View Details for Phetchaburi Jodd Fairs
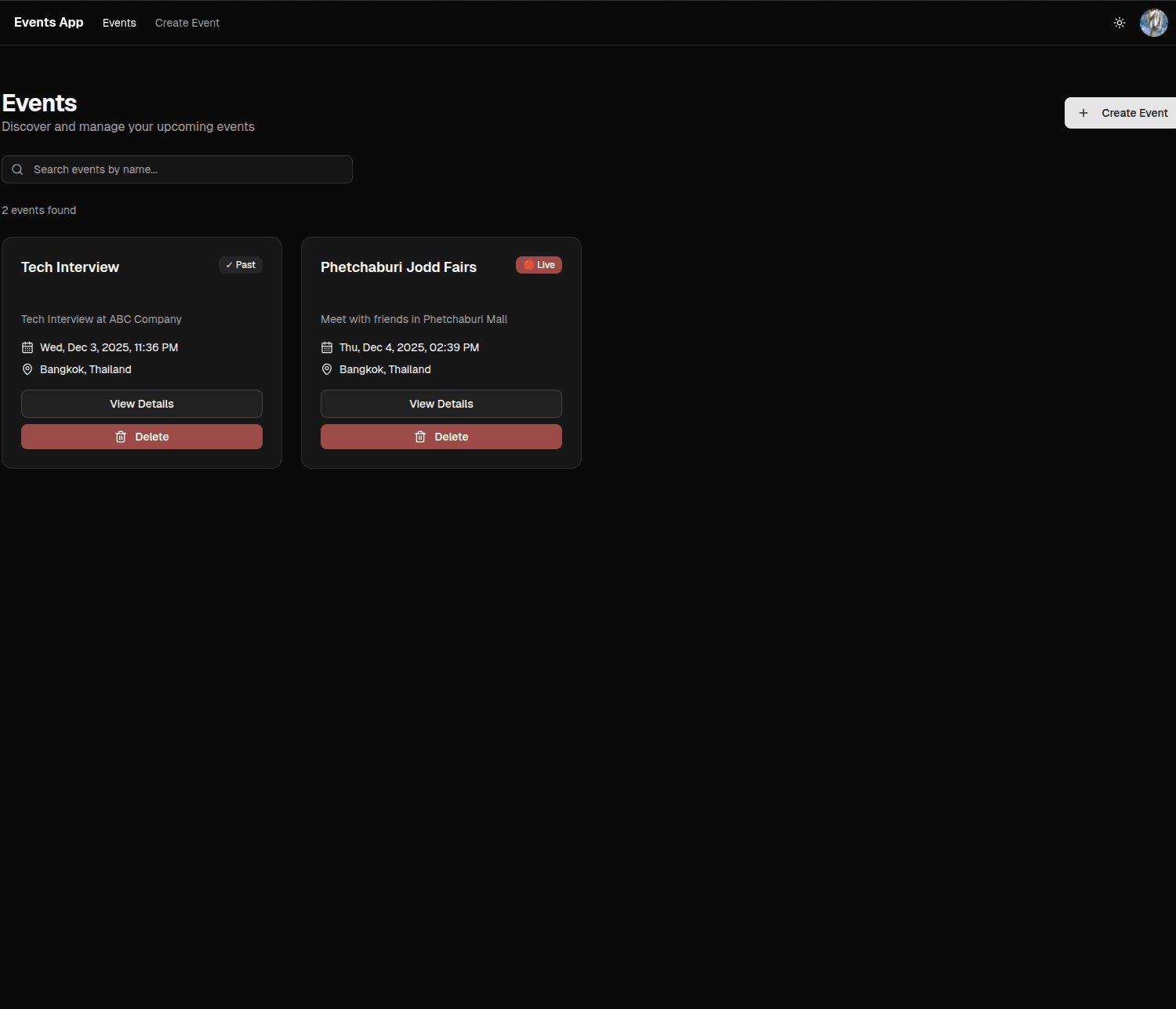This screenshot has height=1009, width=1176. [x=441, y=403]
